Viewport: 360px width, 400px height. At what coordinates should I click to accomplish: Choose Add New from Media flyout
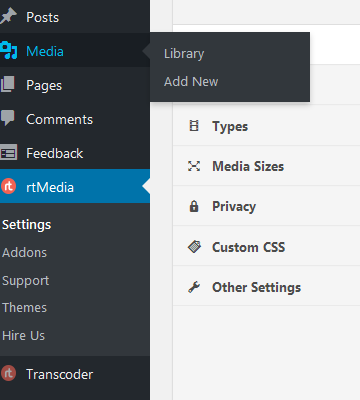click(191, 81)
